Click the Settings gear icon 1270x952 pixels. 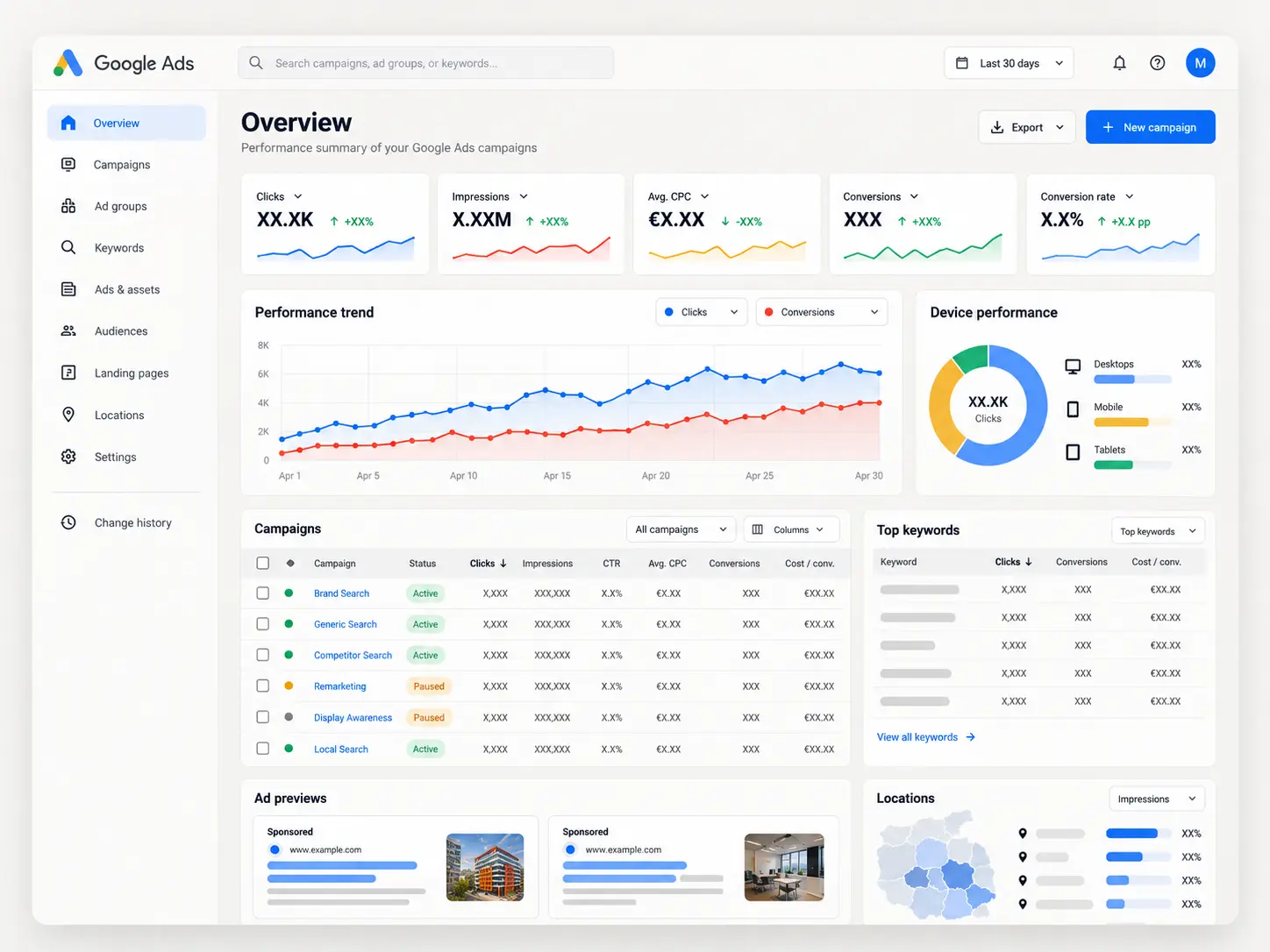(68, 457)
